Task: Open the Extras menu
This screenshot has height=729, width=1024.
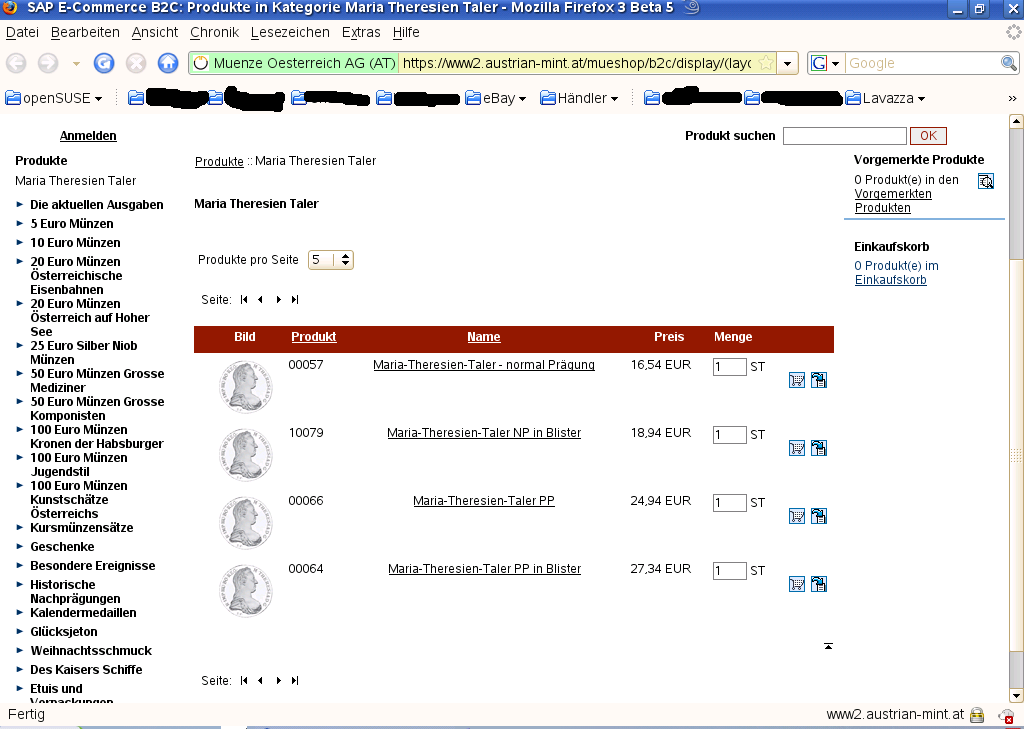Action: (361, 32)
